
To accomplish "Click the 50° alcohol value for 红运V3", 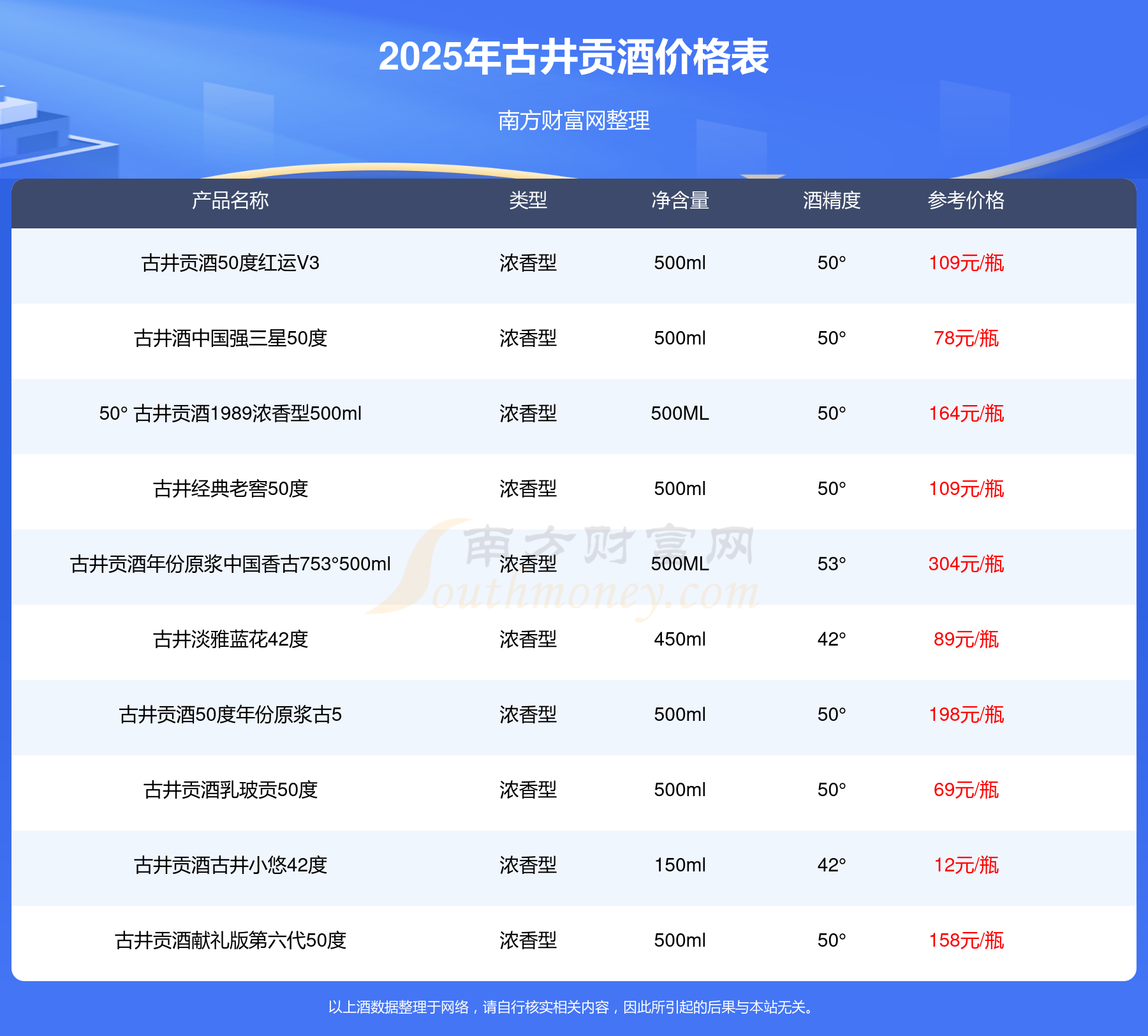I will click(832, 263).
